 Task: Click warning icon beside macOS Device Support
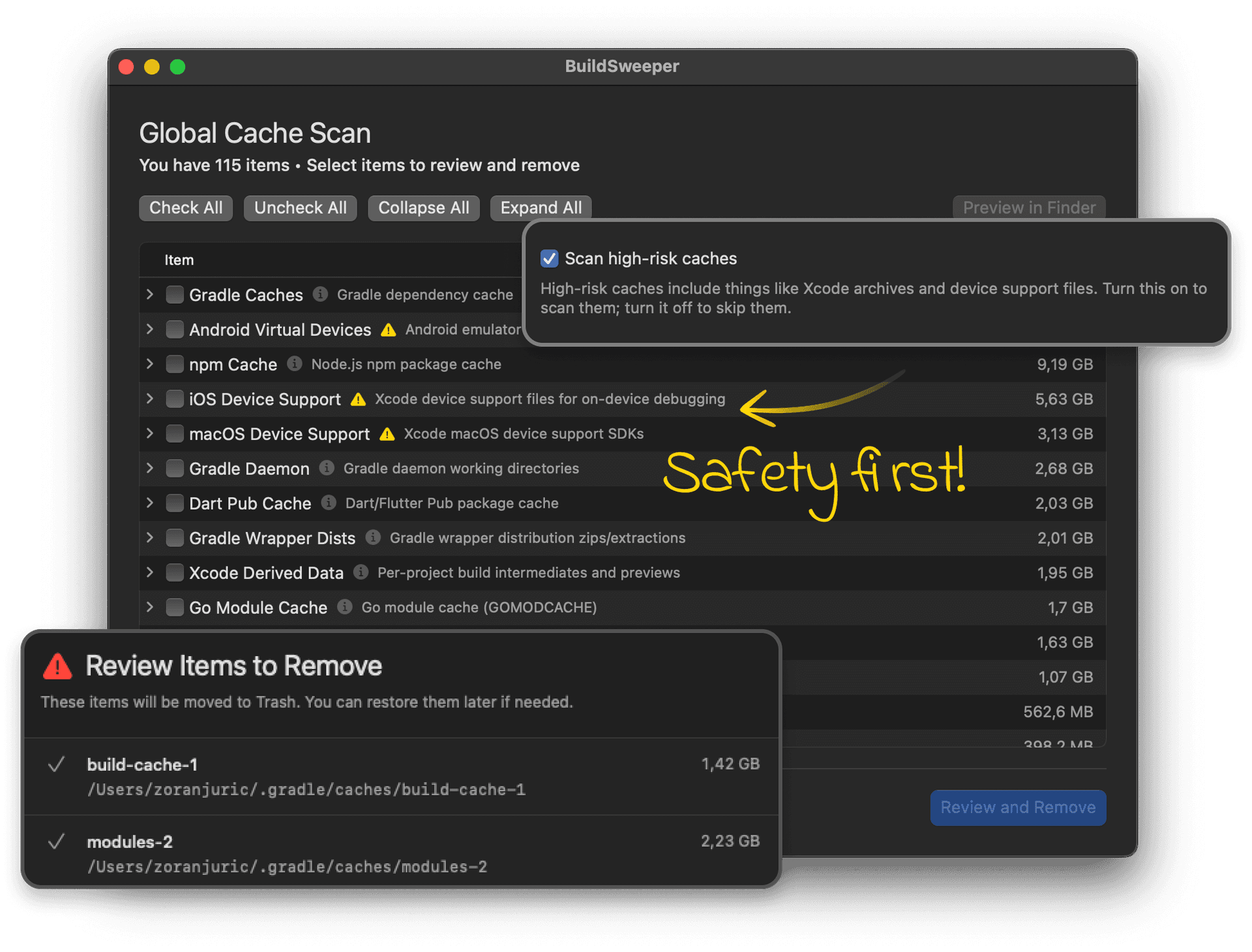(x=387, y=434)
